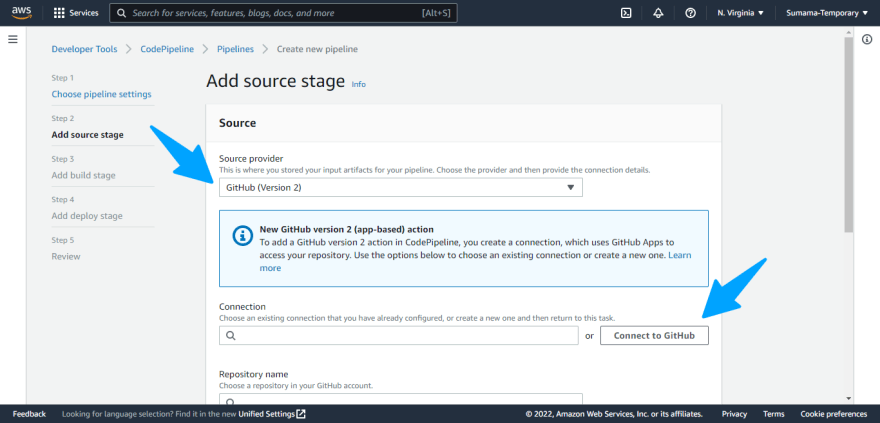
Task: Open the Terms footer link
Action: pyautogui.click(x=773, y=414)
